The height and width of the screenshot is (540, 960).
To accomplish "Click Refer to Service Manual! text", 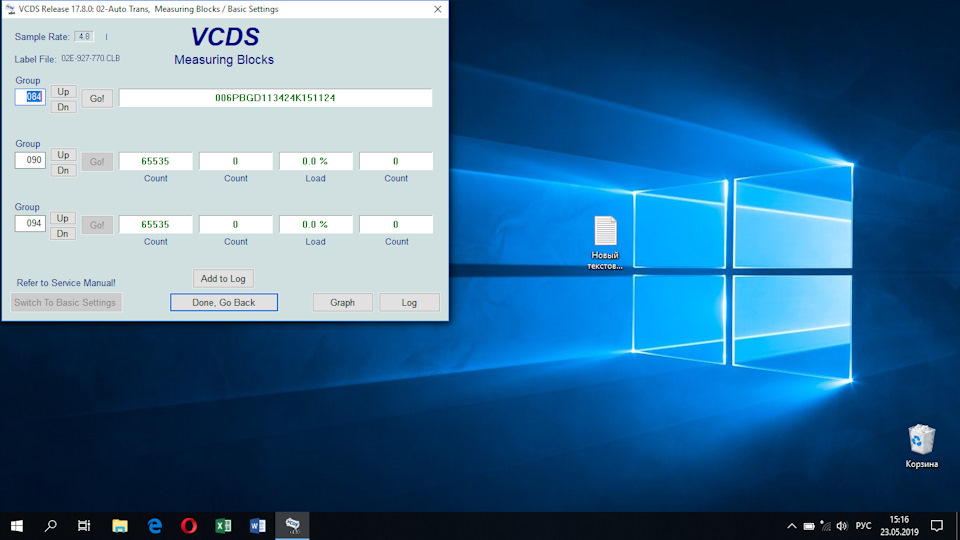I will click(66, 283).
